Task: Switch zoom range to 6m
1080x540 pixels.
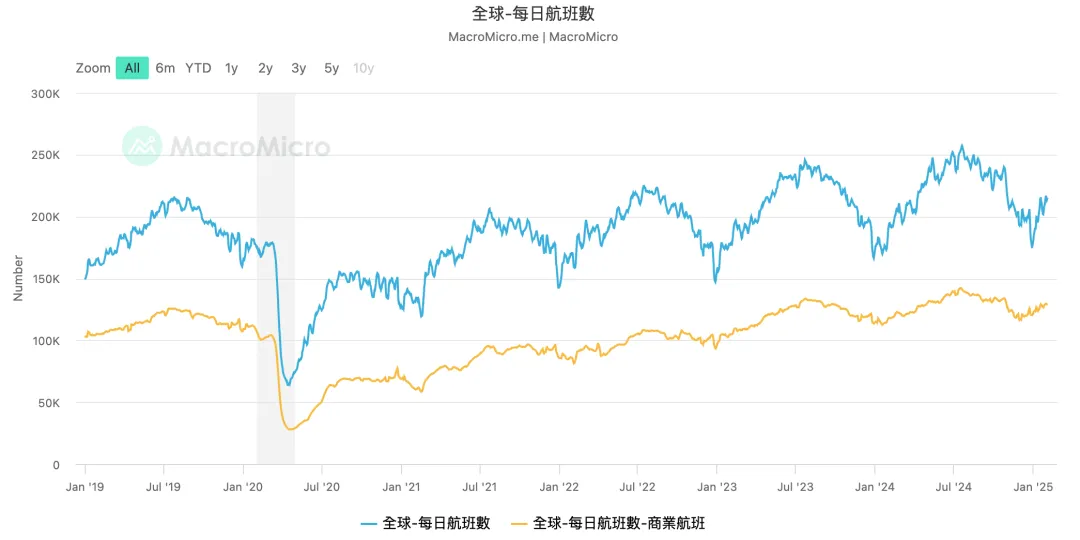Action: [165, 68]
